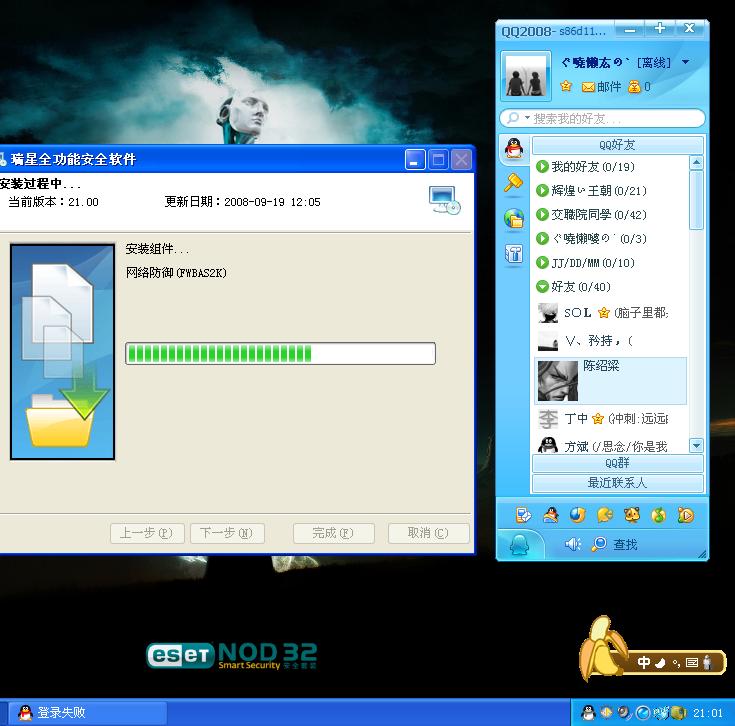
Task: Click the grey disc tray icon
Action: [x=624, y=713]
